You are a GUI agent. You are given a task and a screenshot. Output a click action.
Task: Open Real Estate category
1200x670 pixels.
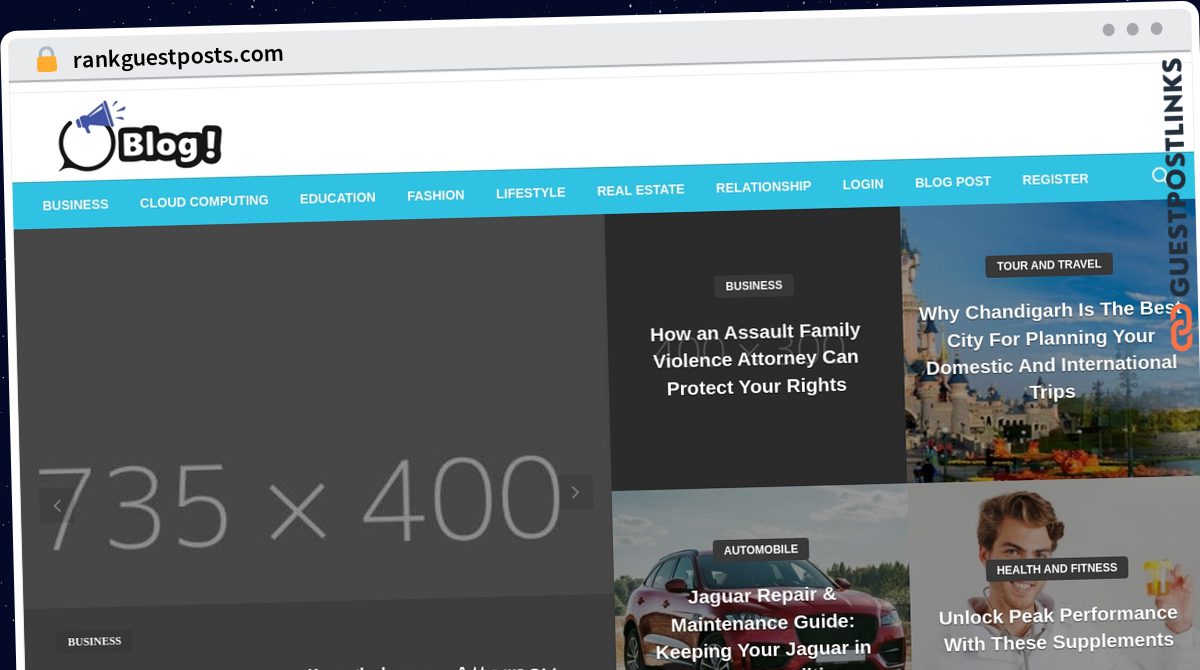point(641,190)
